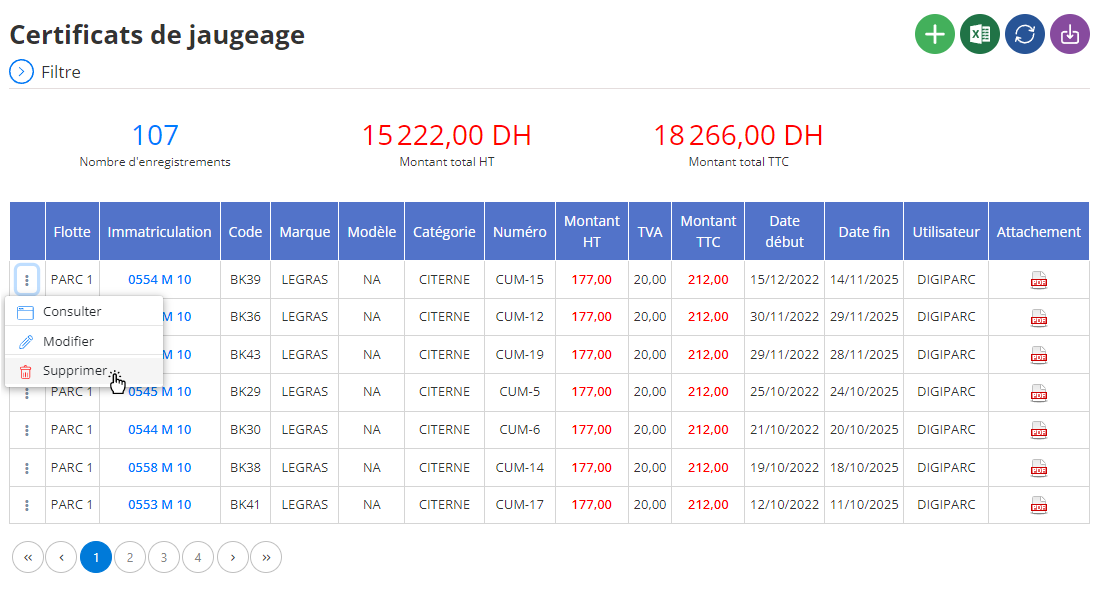The height and width of the screenshot is (605, 1102).
Task: Choose Supprimer from the context menu
Action: tap(84, 371)
